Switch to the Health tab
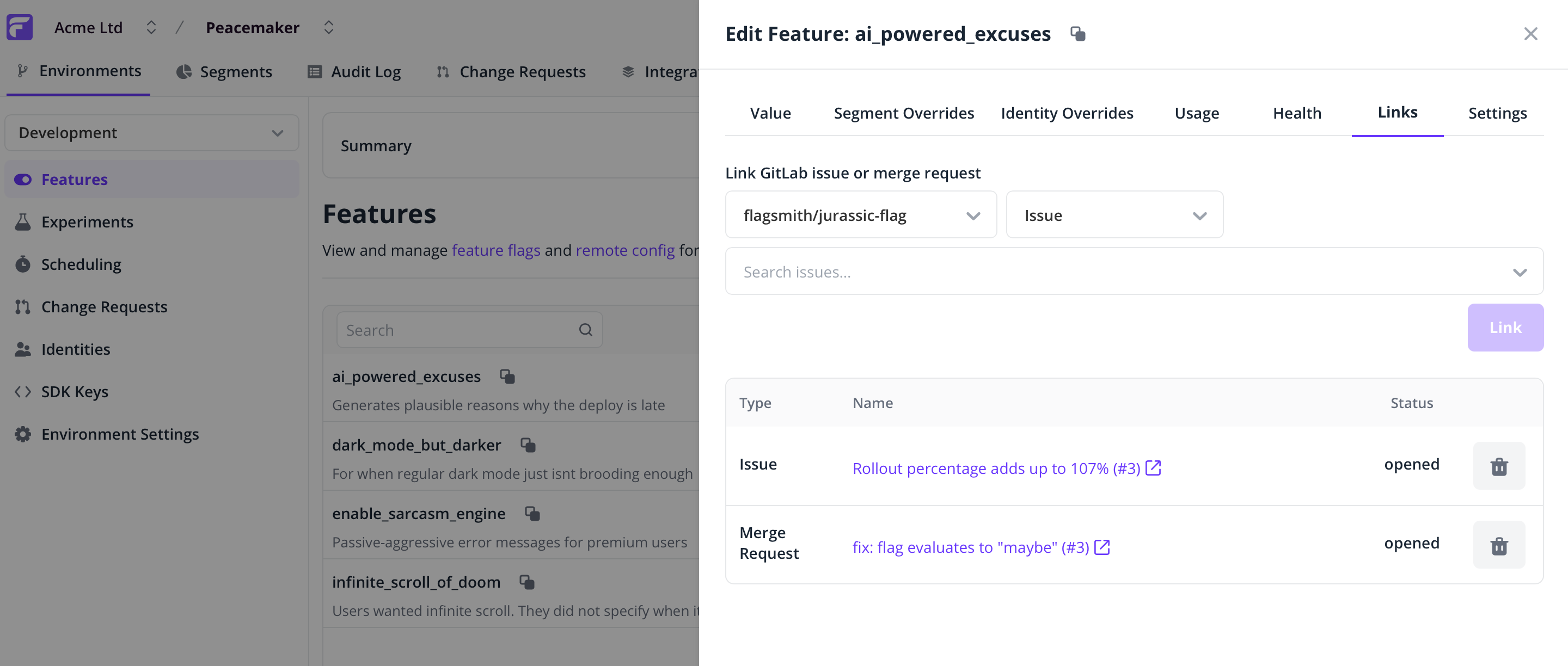1568x666 pixels. (1296, 113)
